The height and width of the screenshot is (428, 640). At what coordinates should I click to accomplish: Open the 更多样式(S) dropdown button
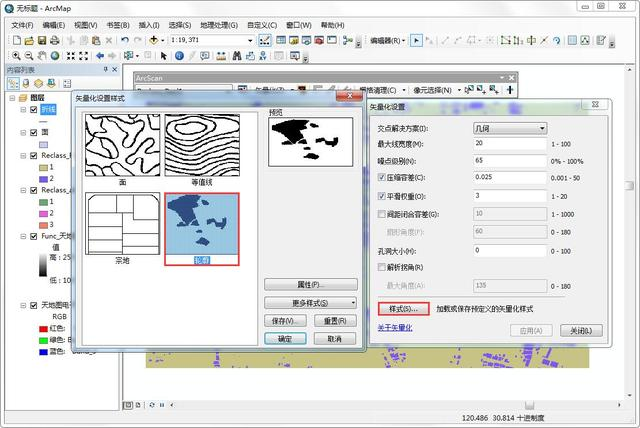(x=311, y=303)
